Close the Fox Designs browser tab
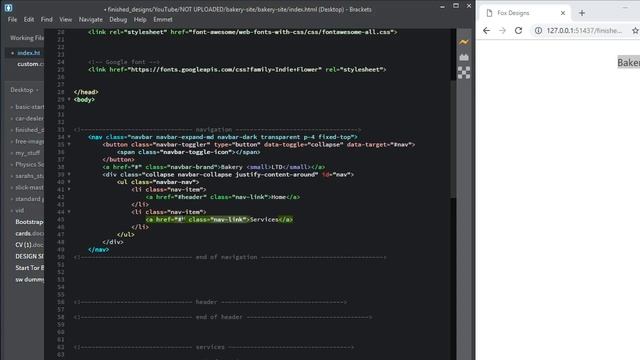The width and height of the screenshot is (640, 360). pyautogui.click(x=563, y=13)
